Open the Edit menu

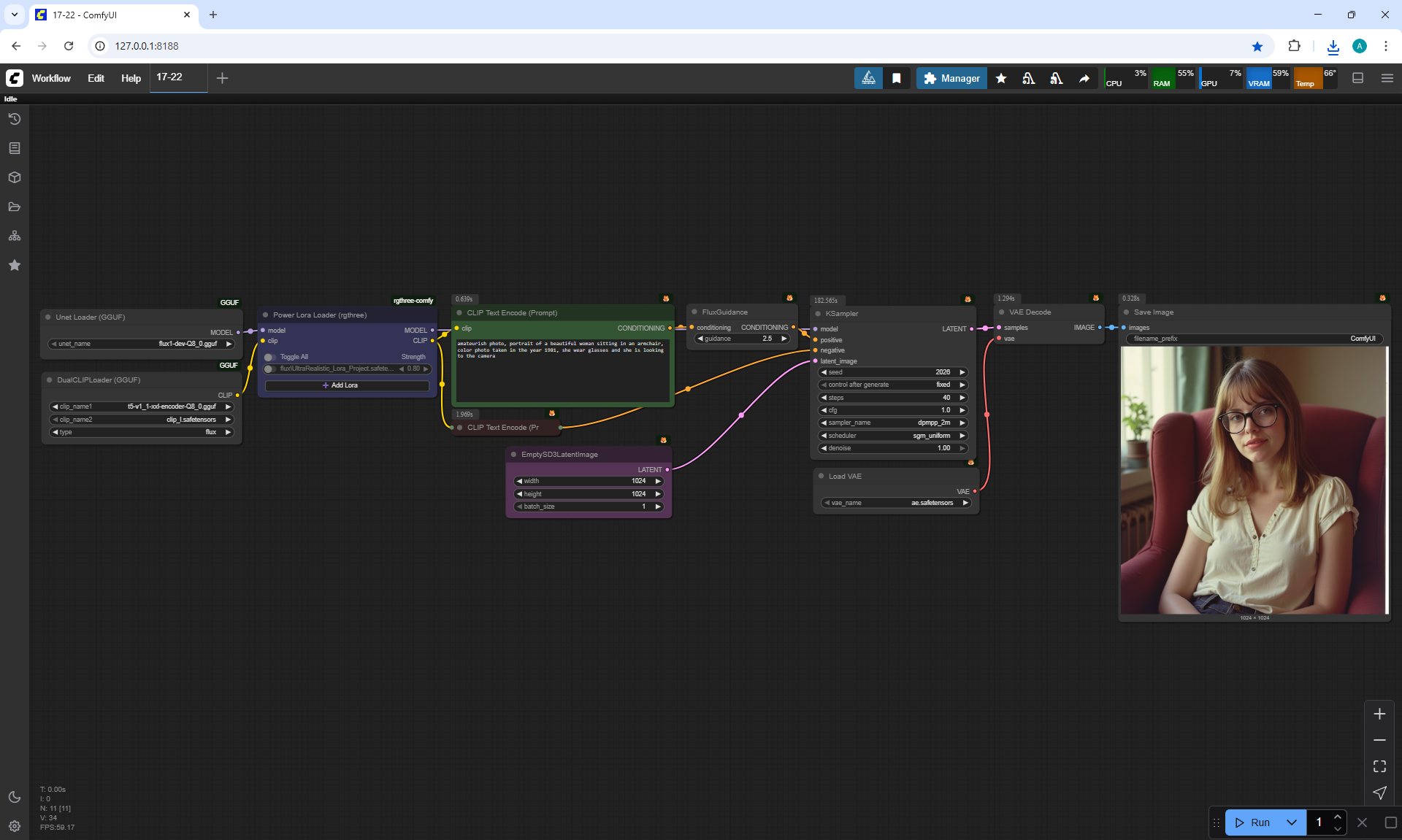click(x=96, y=78)
